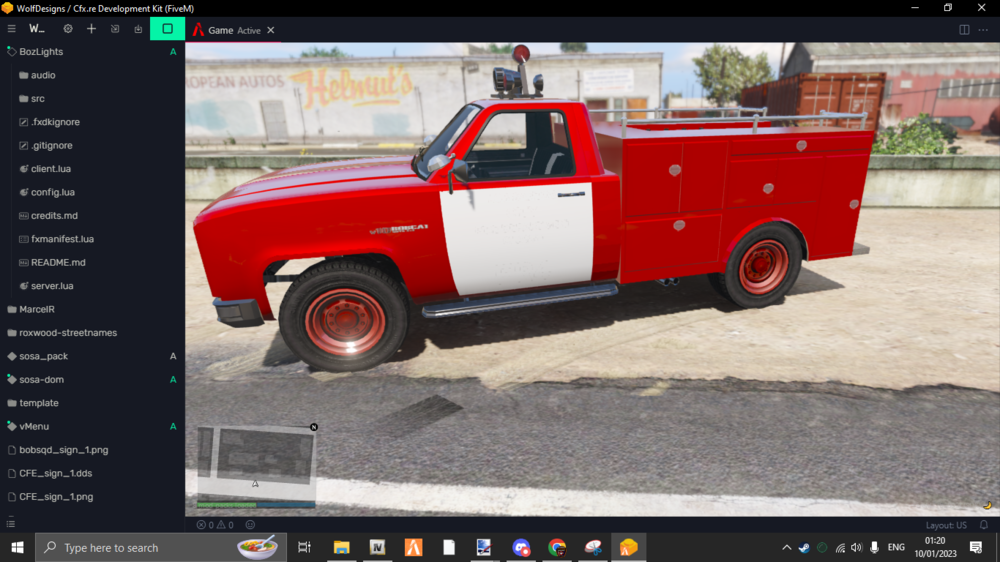Click the green health bar under minimap
1000x562 pixels.
click(226, 505)
